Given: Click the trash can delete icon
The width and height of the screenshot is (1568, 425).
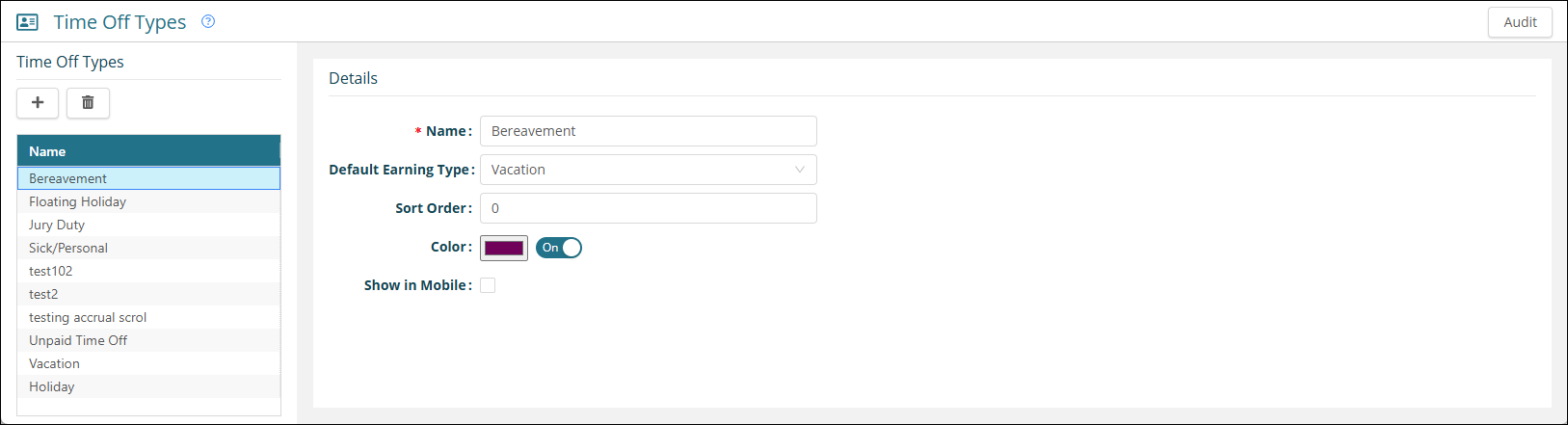Looking at the screenshot, I should 88,102.
